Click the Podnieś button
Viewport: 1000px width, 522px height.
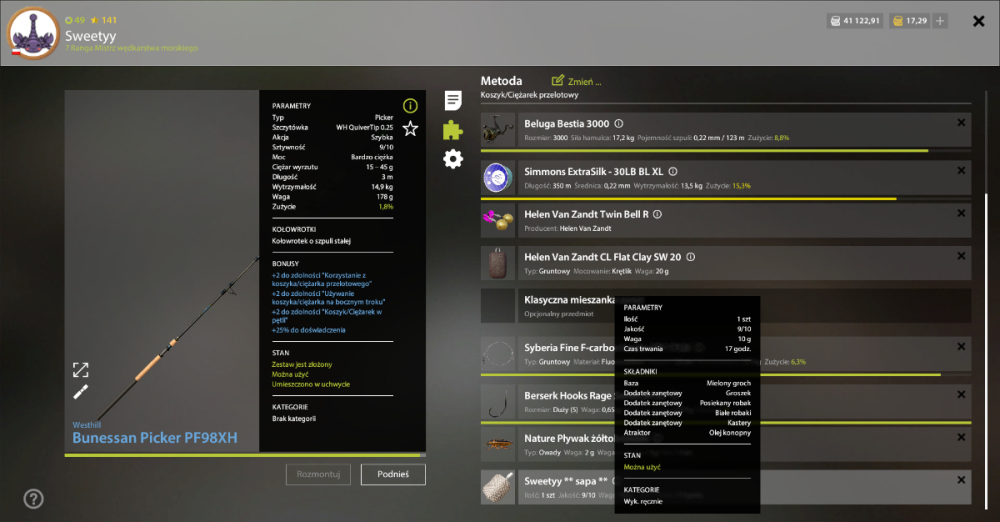[393, 474]
